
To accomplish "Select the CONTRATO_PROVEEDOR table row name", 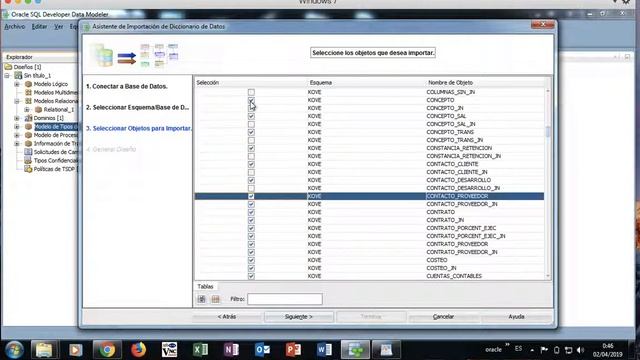I will tap(457, 244).
